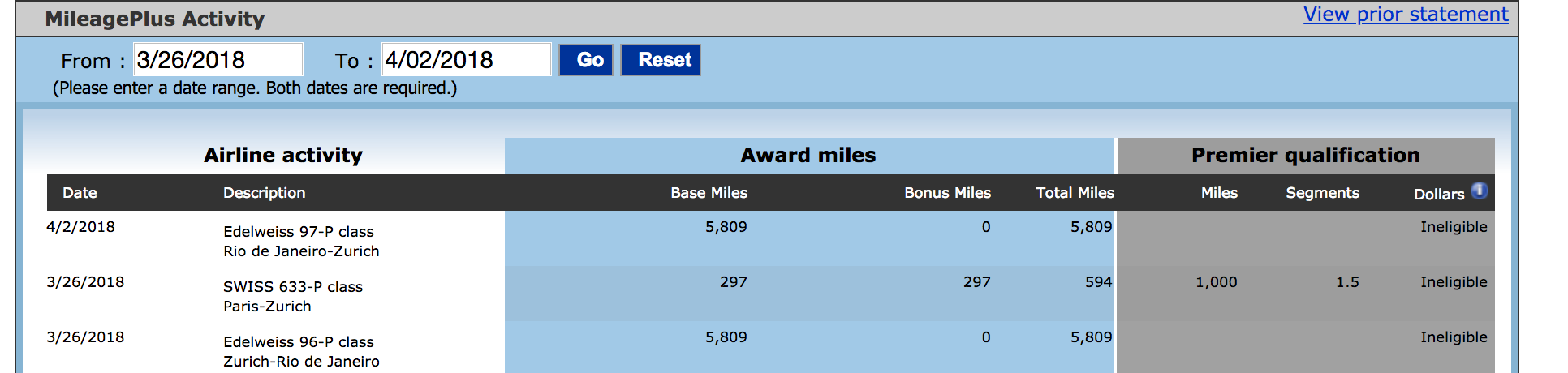This screenshot has height=373, width=1568.
Task: Click the 1,000 Premier miles value
Action: click(1216, 282)
